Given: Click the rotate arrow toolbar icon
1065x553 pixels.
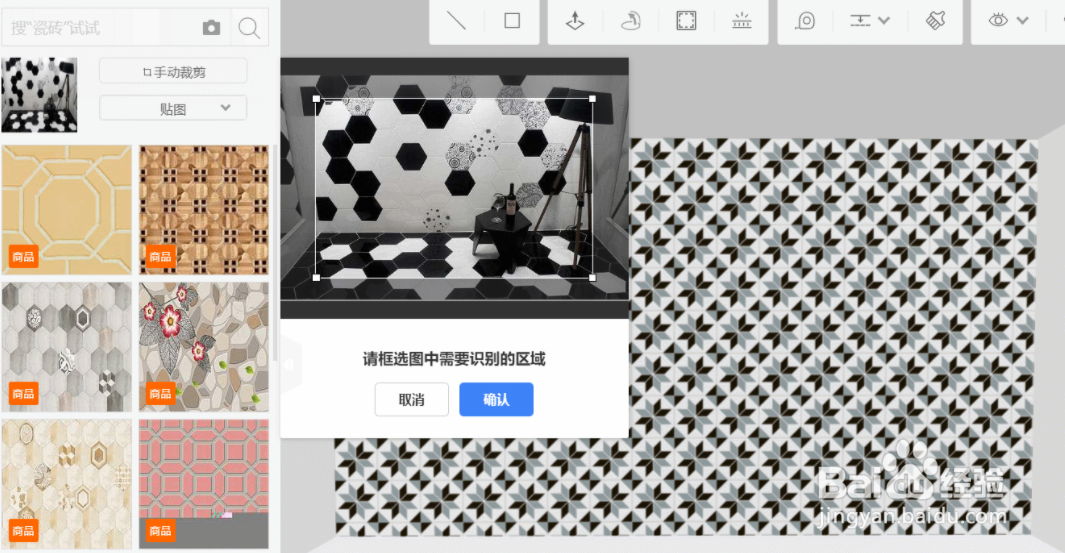Looking at the screenshot, I should (631, 21).
